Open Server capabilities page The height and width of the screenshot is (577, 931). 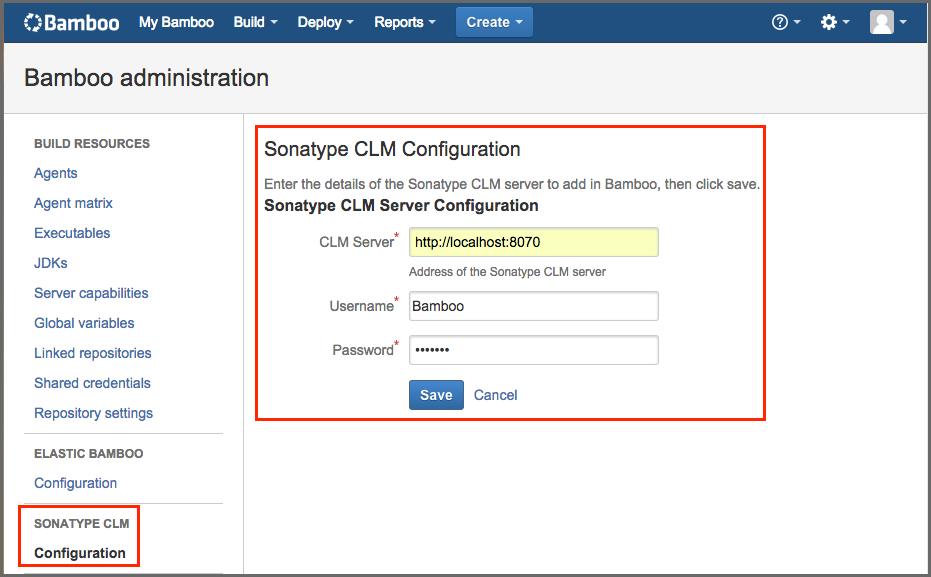[91, 293]
